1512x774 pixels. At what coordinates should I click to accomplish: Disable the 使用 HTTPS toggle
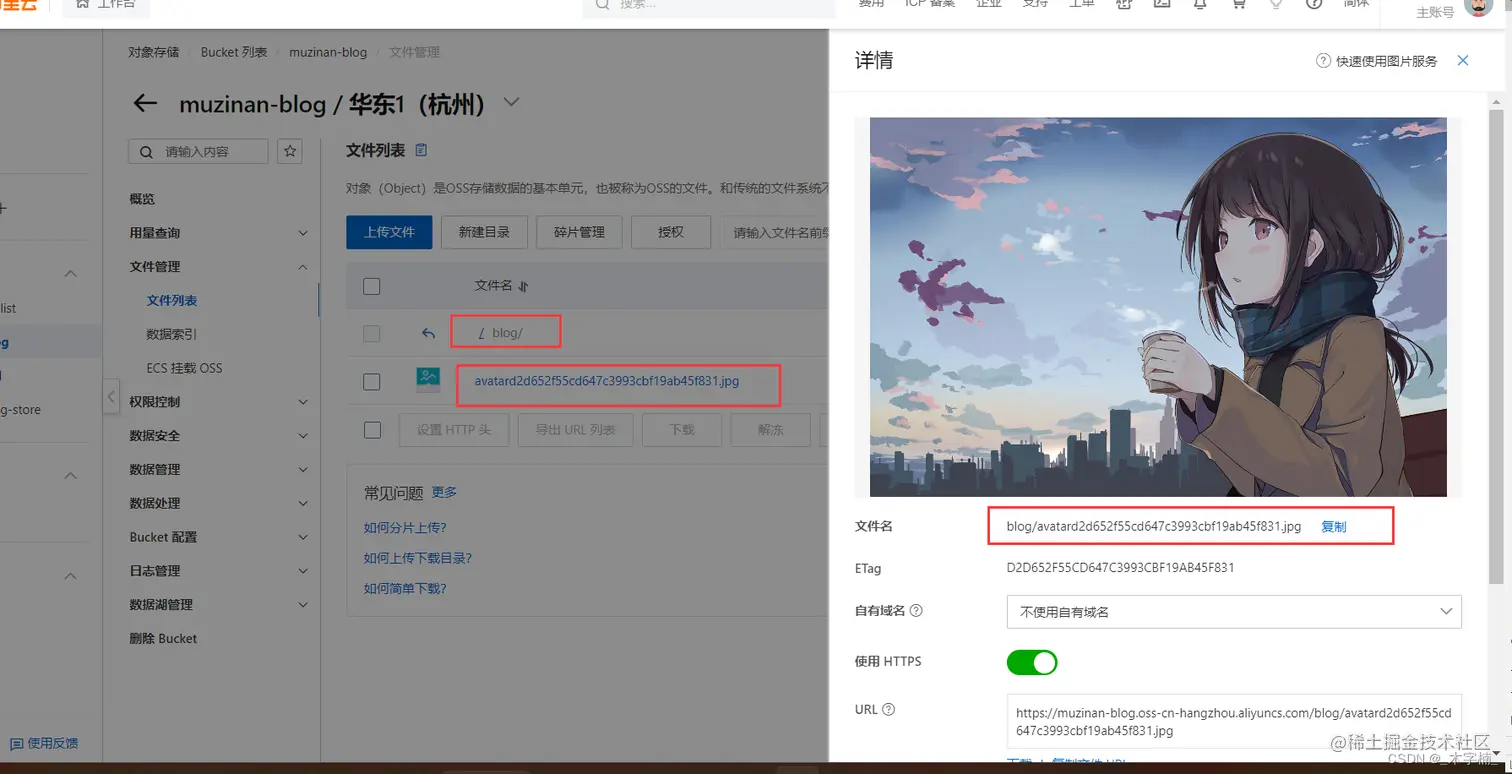click(1031, 662)
